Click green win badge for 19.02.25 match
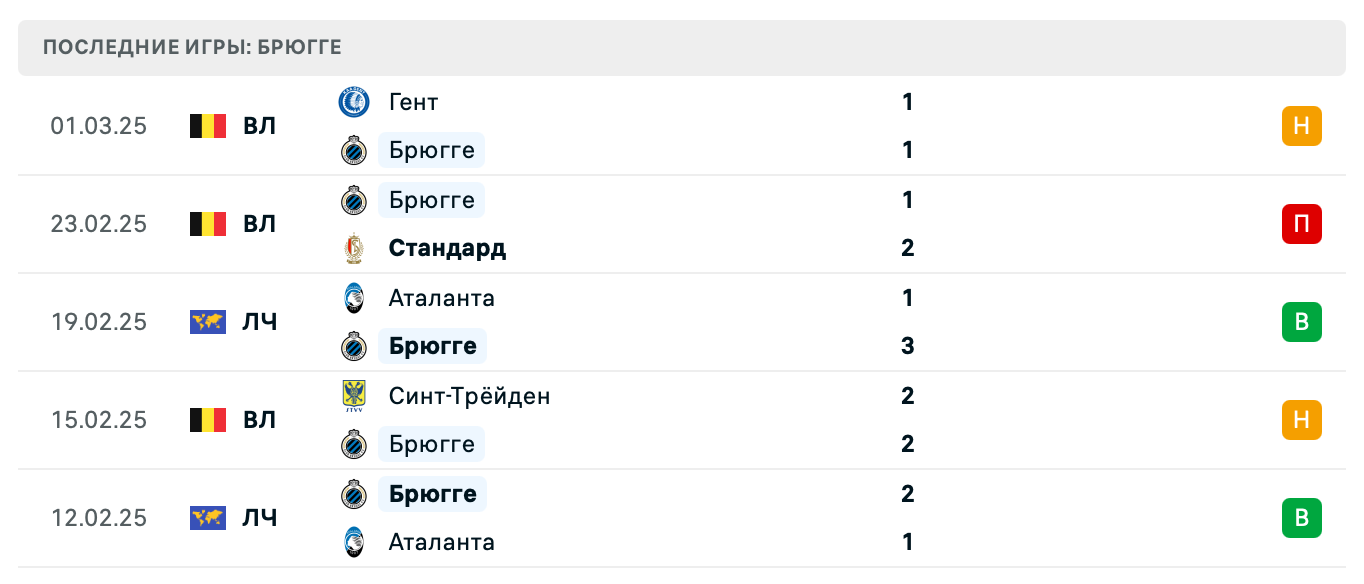Viewport: 1364px width, 584px height. pos(1301,322)
